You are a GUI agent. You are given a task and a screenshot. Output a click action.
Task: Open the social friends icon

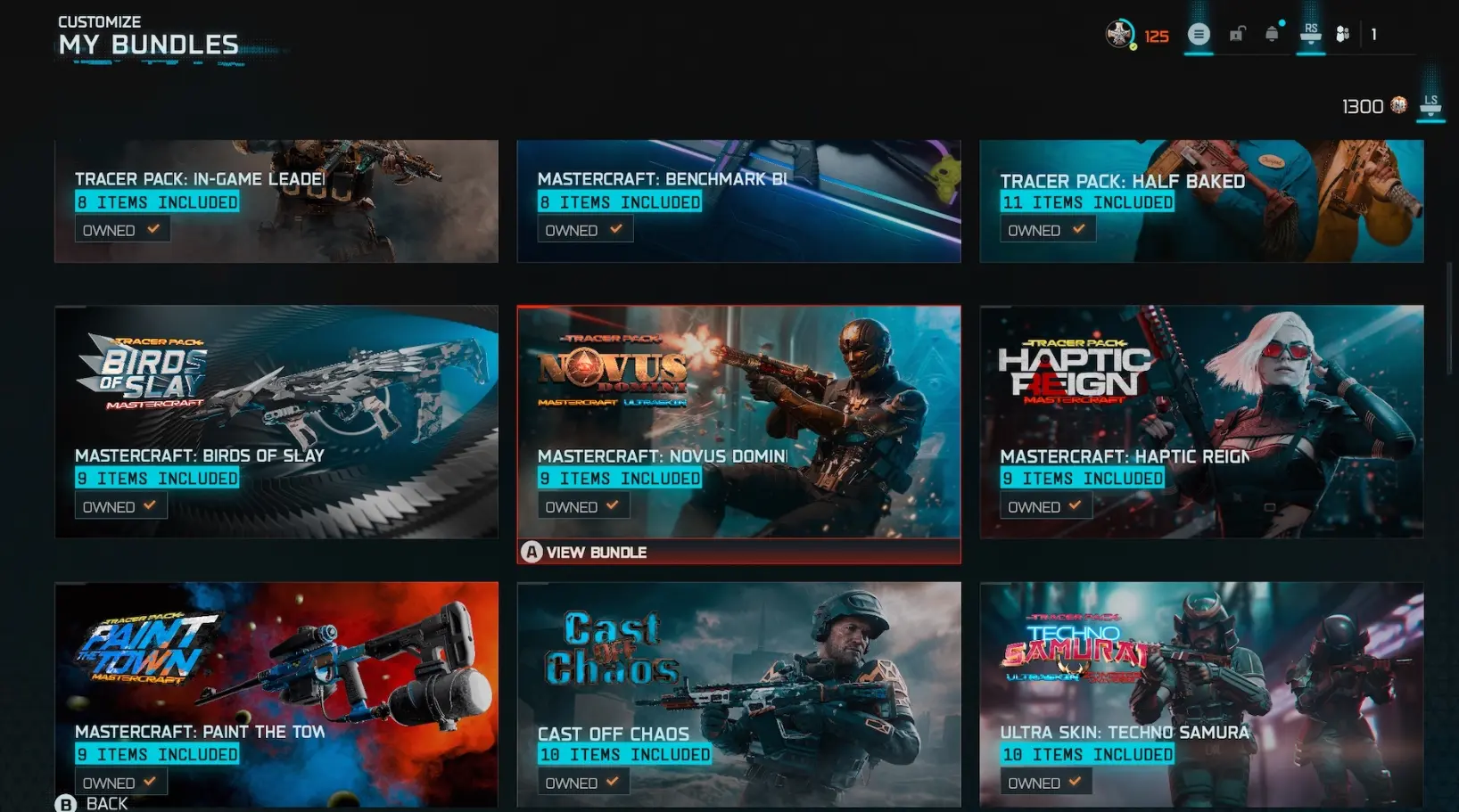1342,35
